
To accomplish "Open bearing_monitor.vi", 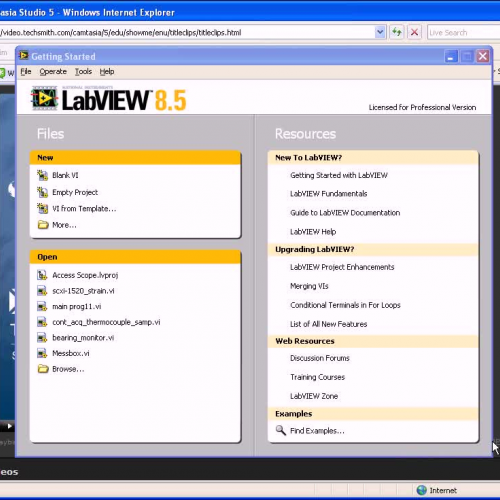I will pos(83,338).
